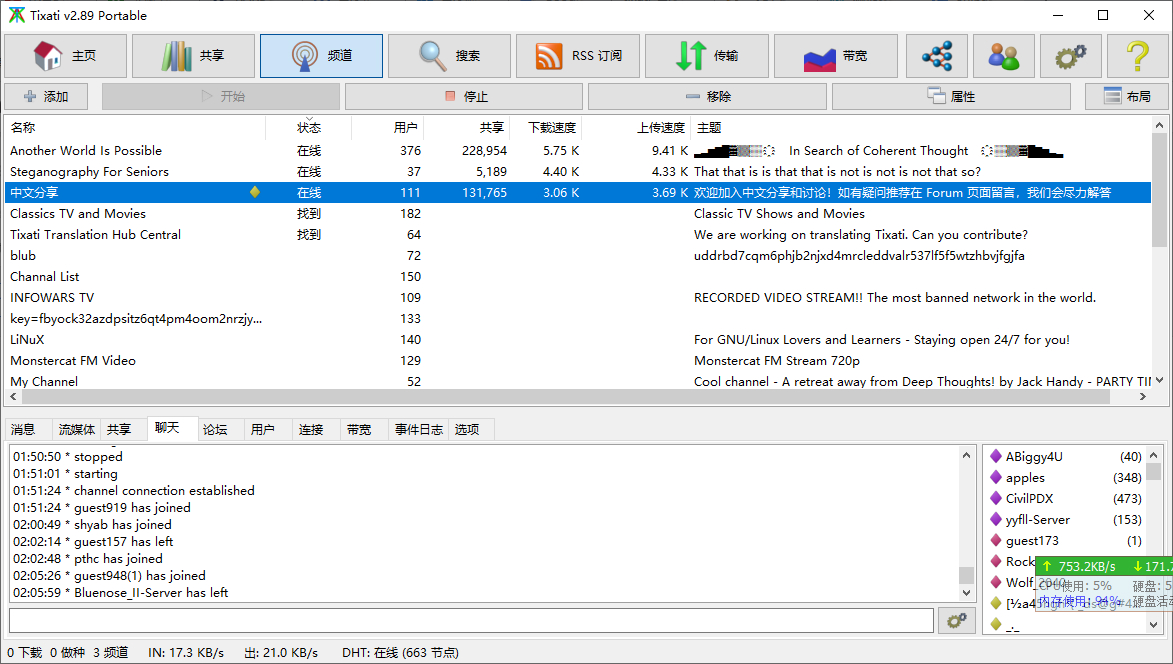
Task: Open the 频道 channels section
Action: [322, 56]
